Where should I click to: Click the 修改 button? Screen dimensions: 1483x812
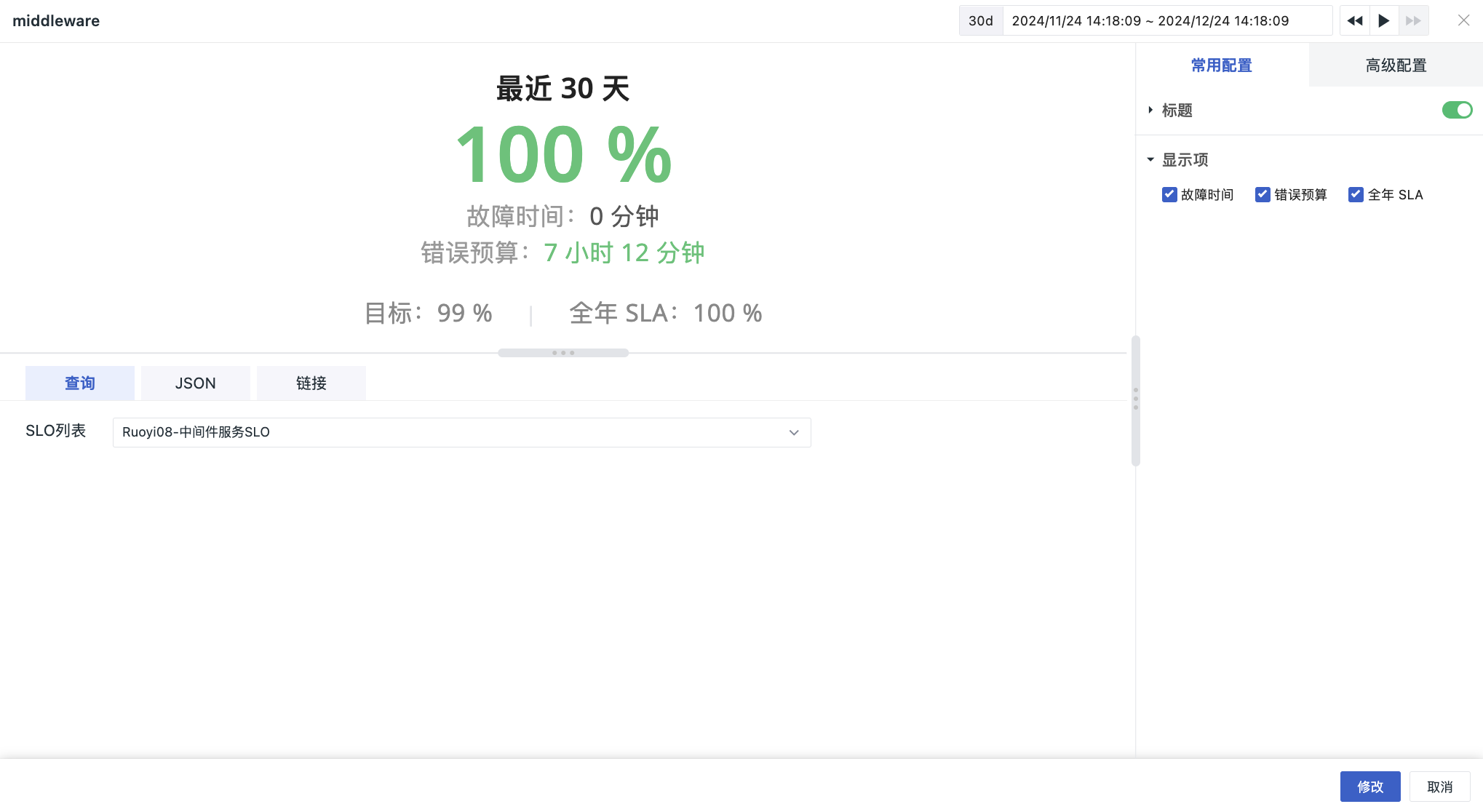(1370, 787)
